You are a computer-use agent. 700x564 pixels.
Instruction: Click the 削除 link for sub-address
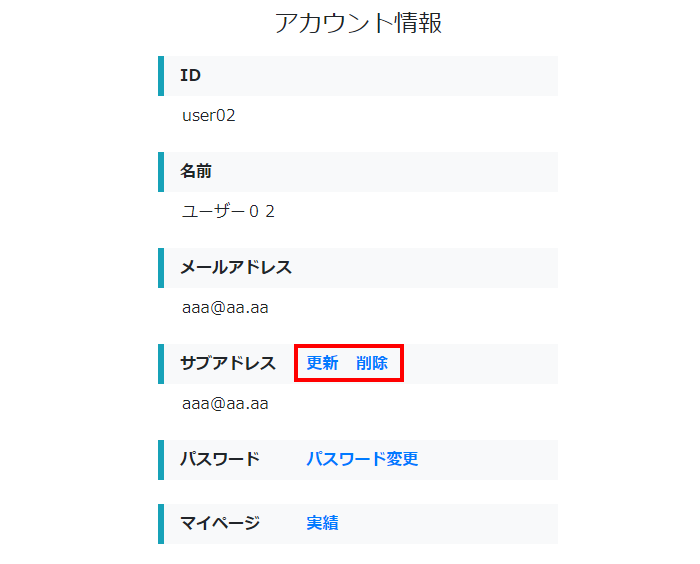[x=372, y=363]
